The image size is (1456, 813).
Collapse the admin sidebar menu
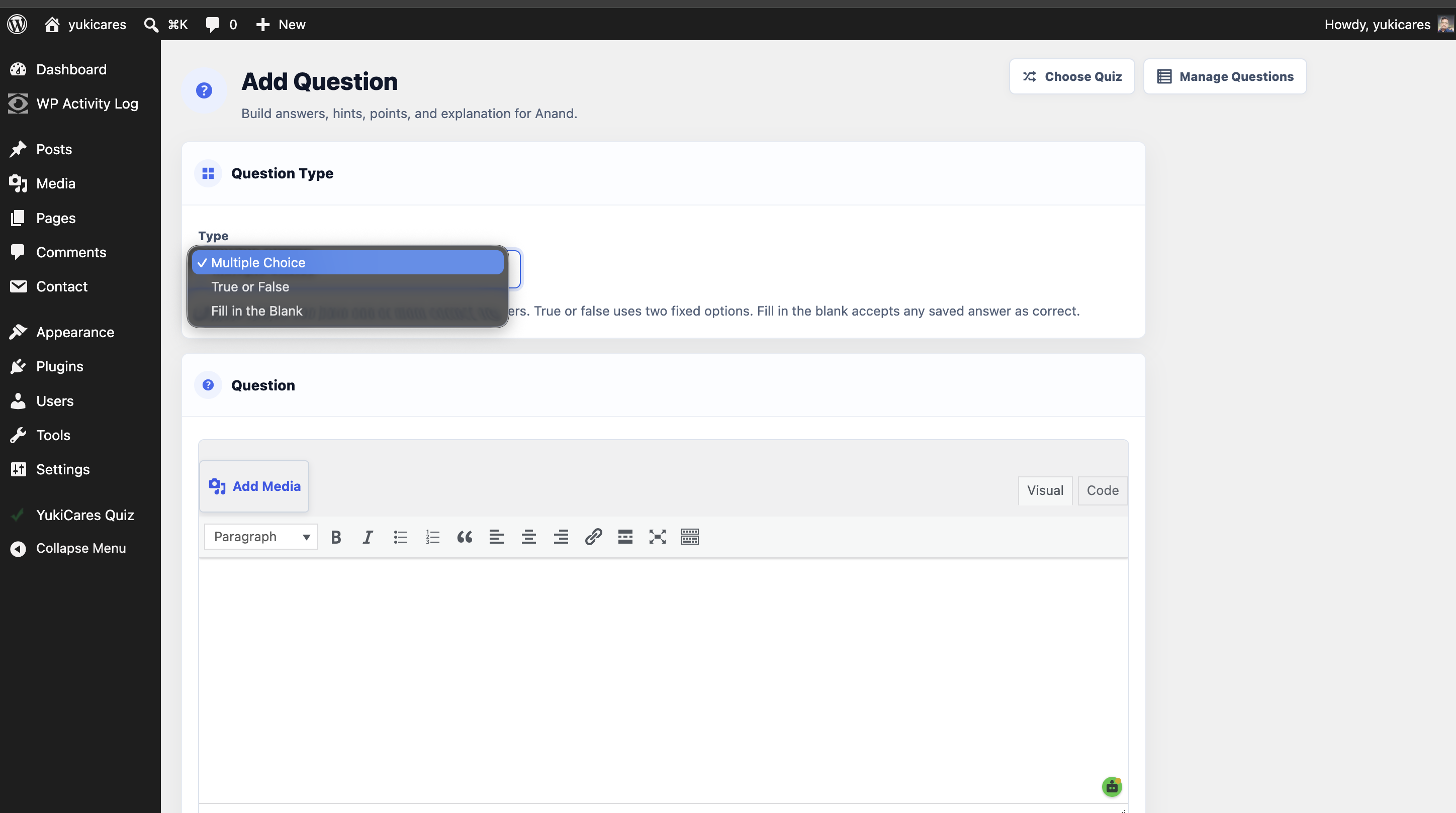(x=80, y=548)
